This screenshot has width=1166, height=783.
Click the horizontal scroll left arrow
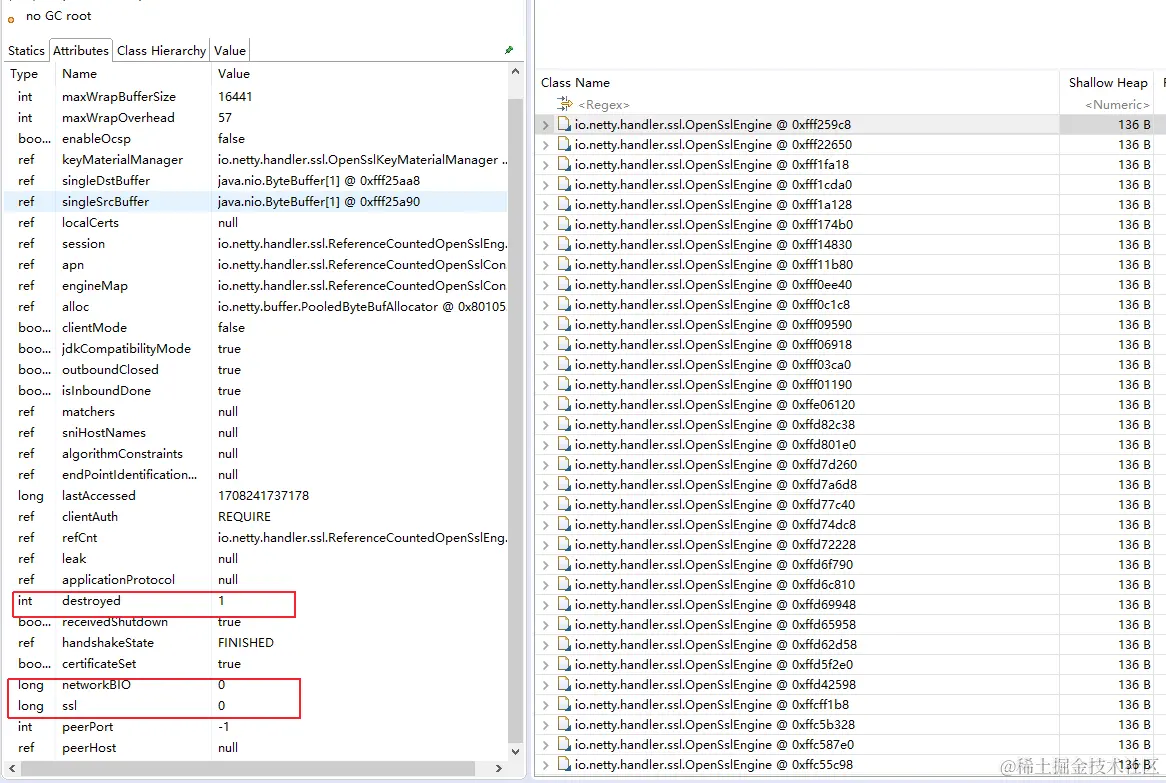coord(12,768)
